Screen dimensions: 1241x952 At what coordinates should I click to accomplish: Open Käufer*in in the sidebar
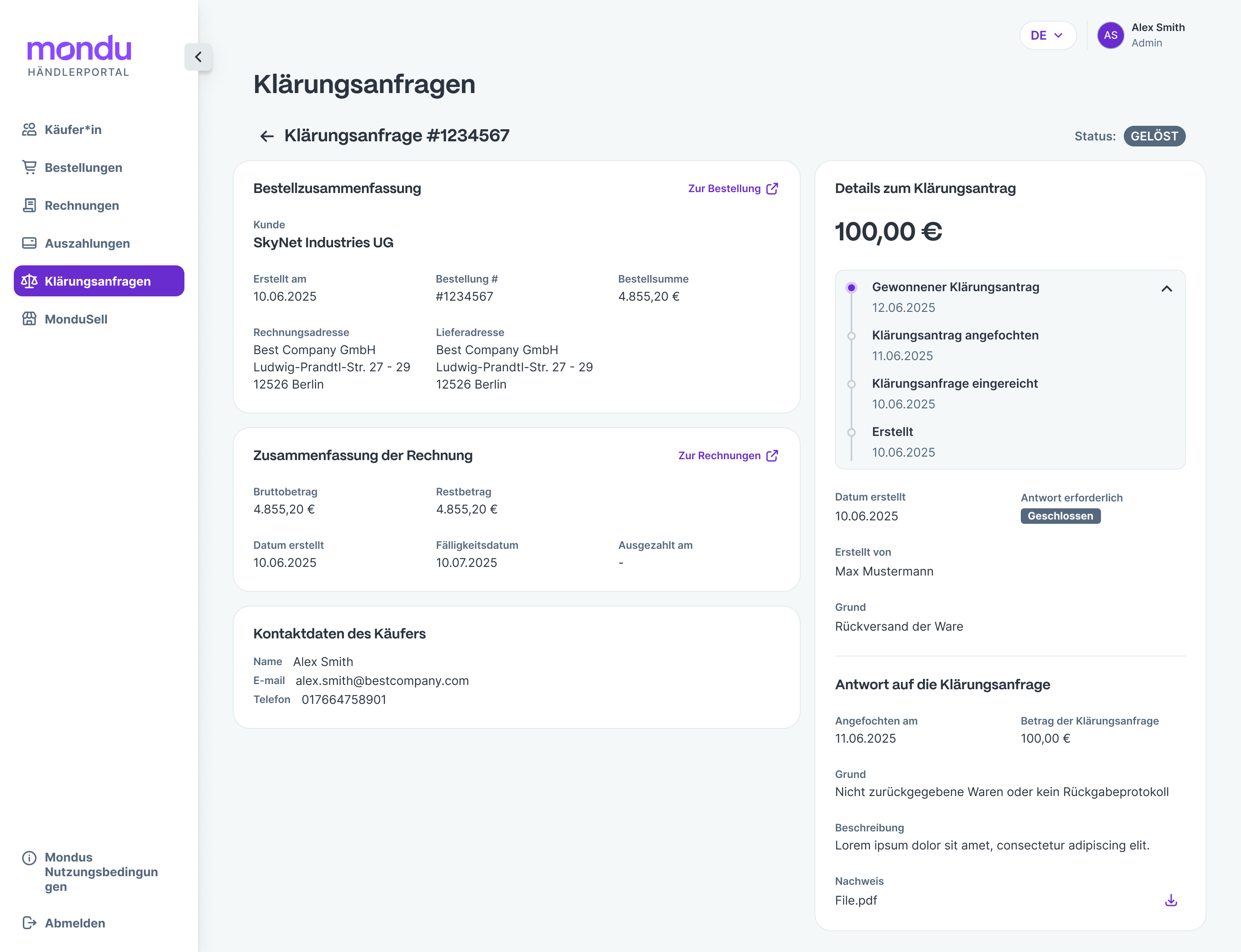pos(72,130)
